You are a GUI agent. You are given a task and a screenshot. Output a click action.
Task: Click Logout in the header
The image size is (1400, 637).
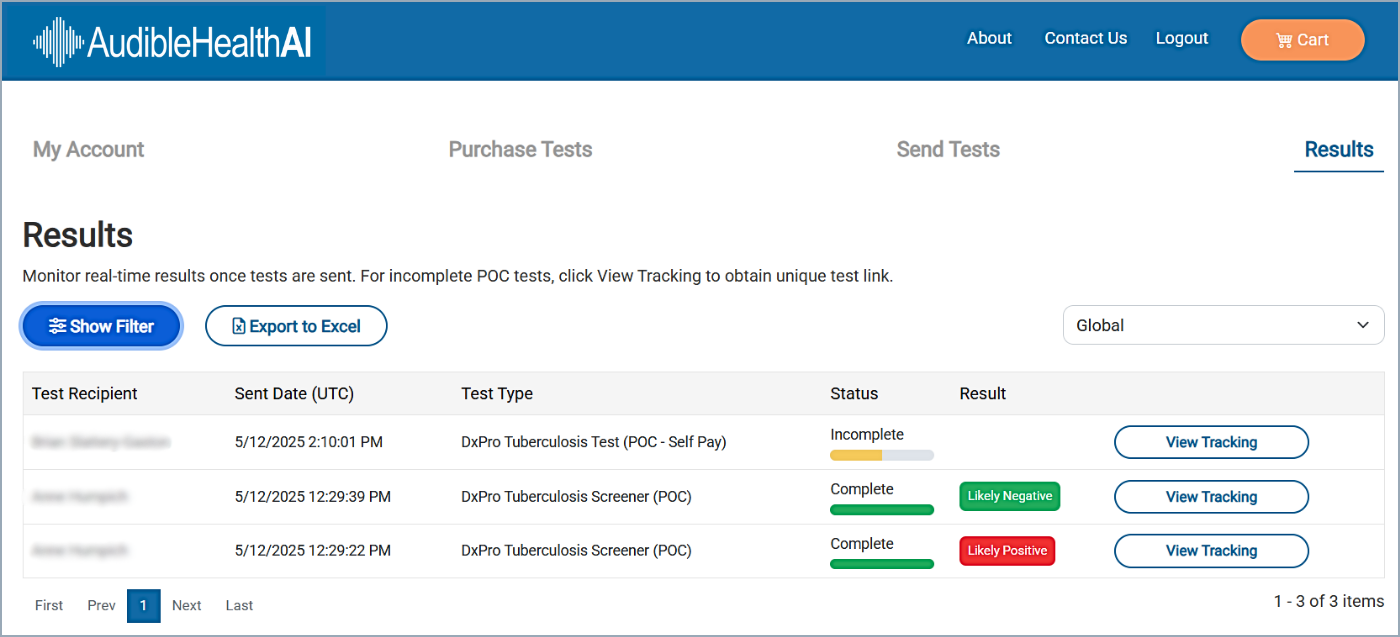(x=1182, y=38)
